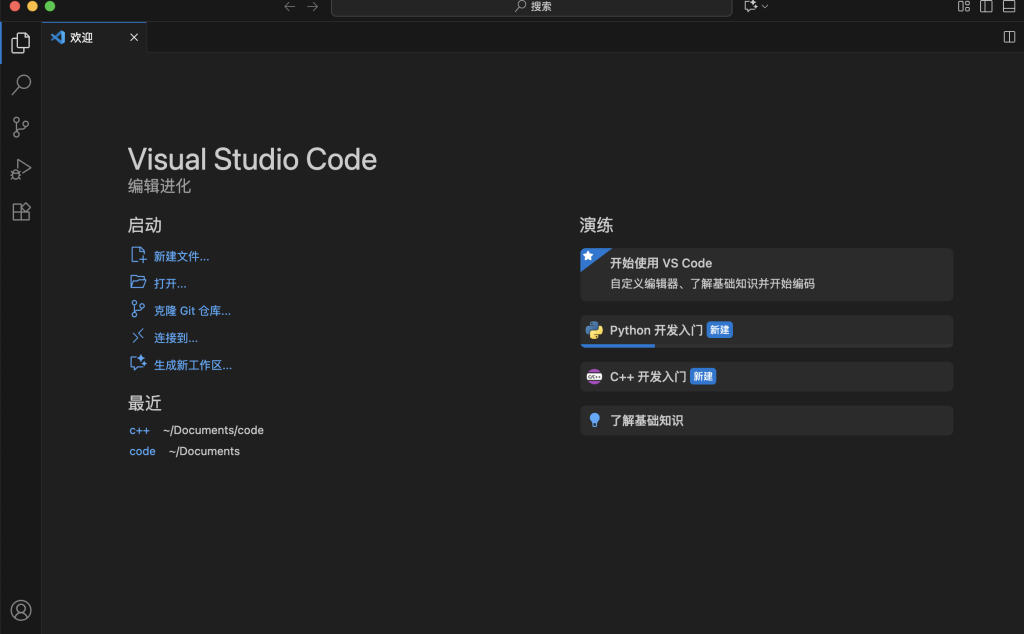The image size is (1024, 634).
Task: Open the Run and Debug view
Action: pos(20,169)
